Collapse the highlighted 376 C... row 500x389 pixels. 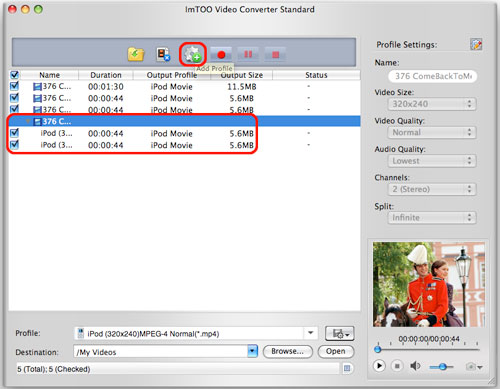pyautogui.click(x=28, y=121)
